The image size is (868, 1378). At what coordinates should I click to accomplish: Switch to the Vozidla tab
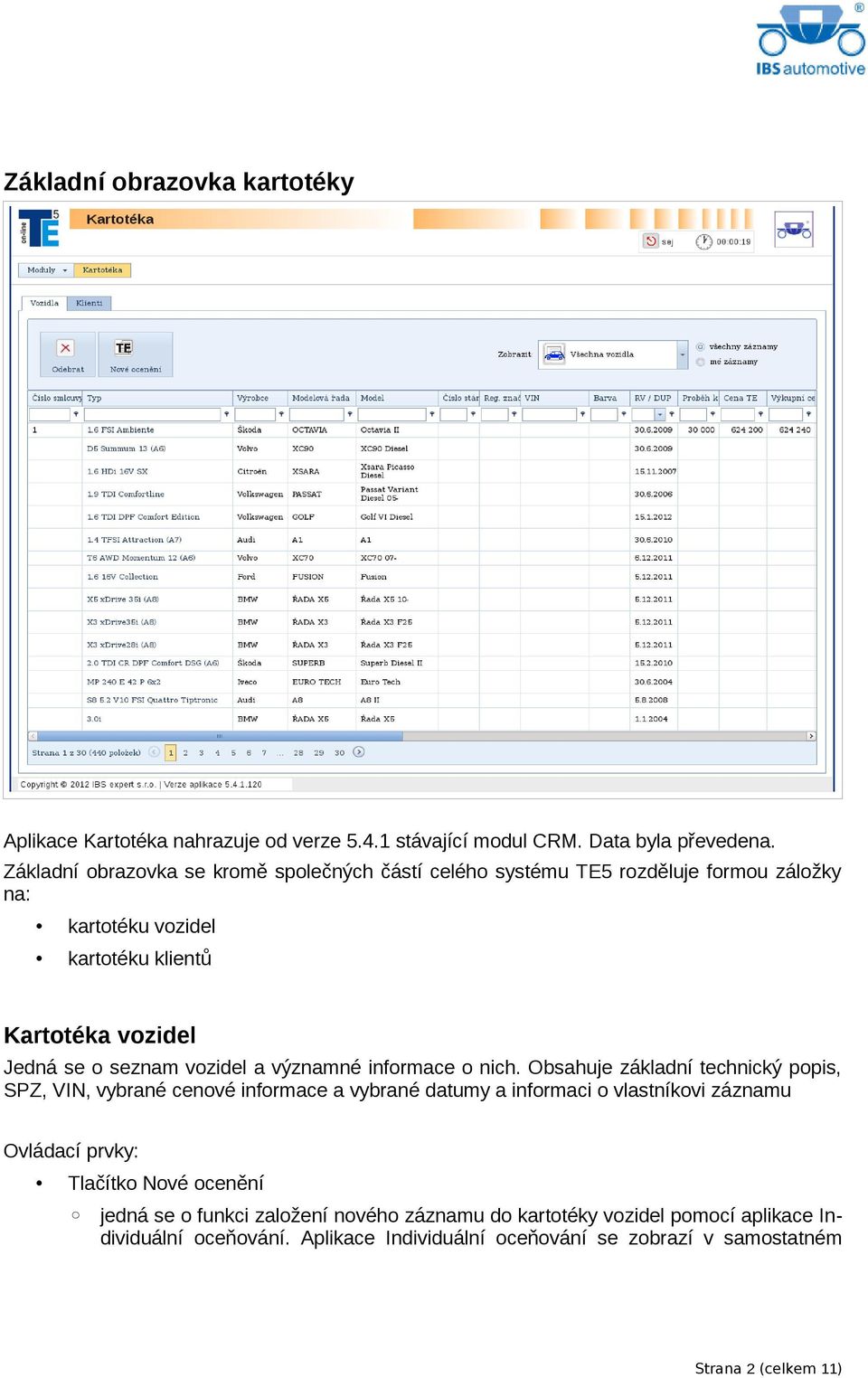point(44,303)
